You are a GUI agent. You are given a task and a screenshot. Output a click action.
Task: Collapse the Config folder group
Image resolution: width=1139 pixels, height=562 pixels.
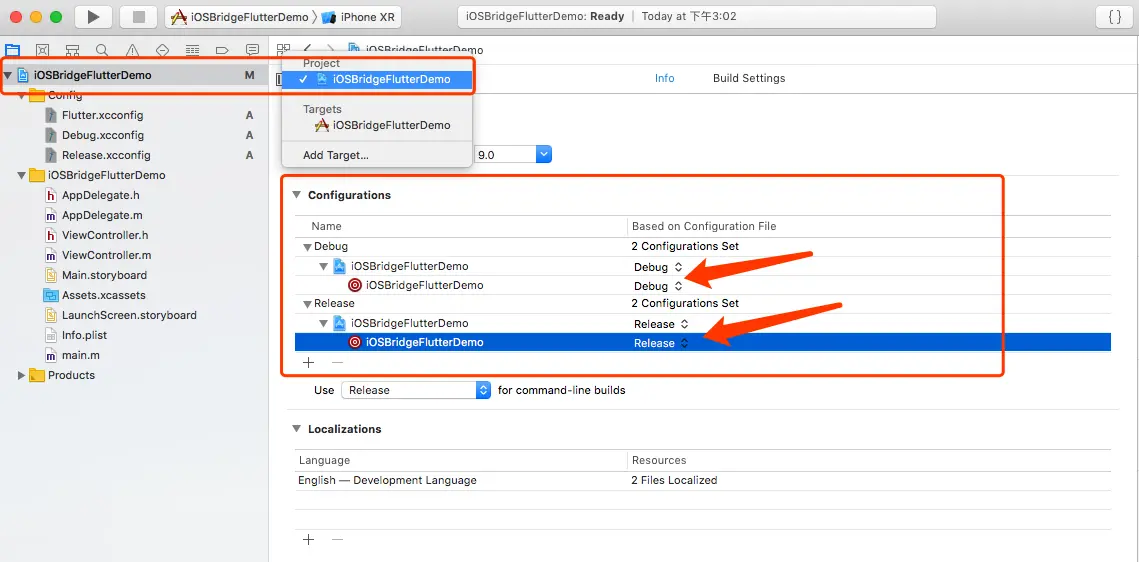(x=22, y=95)
